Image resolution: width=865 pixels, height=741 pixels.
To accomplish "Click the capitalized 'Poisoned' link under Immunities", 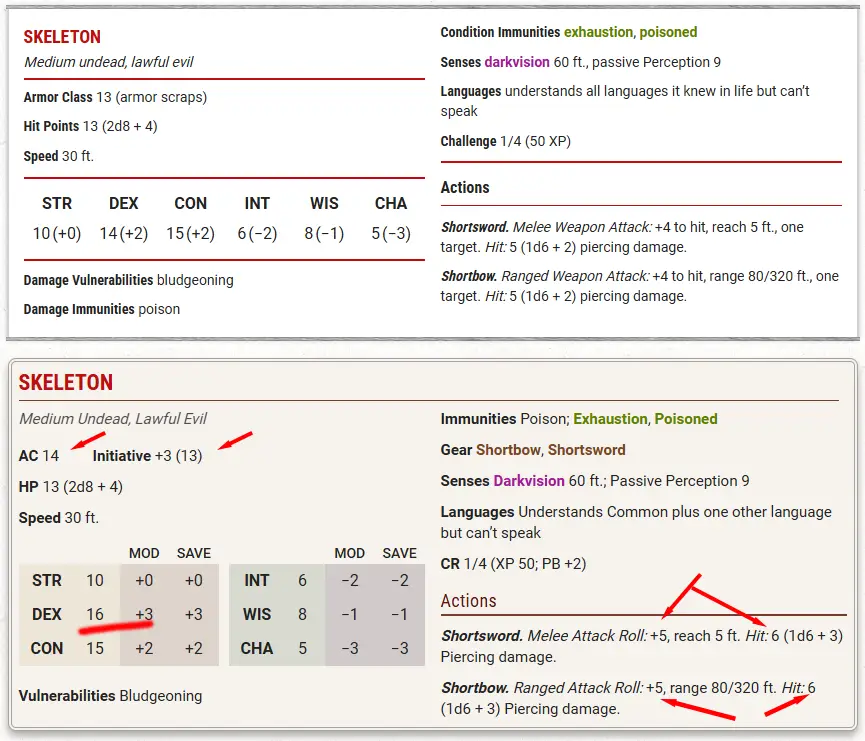I will point(686,419).
